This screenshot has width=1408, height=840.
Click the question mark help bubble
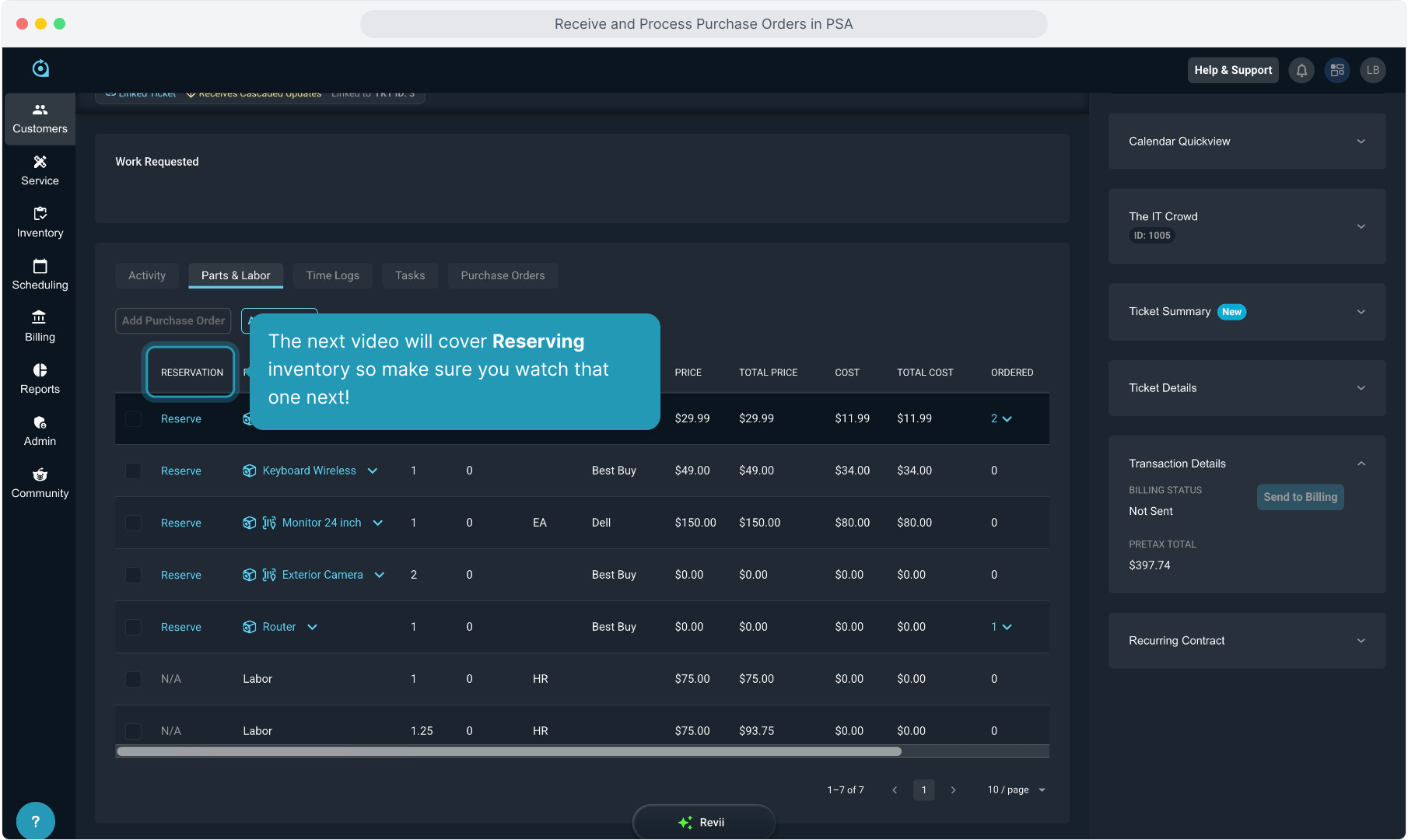35,821
